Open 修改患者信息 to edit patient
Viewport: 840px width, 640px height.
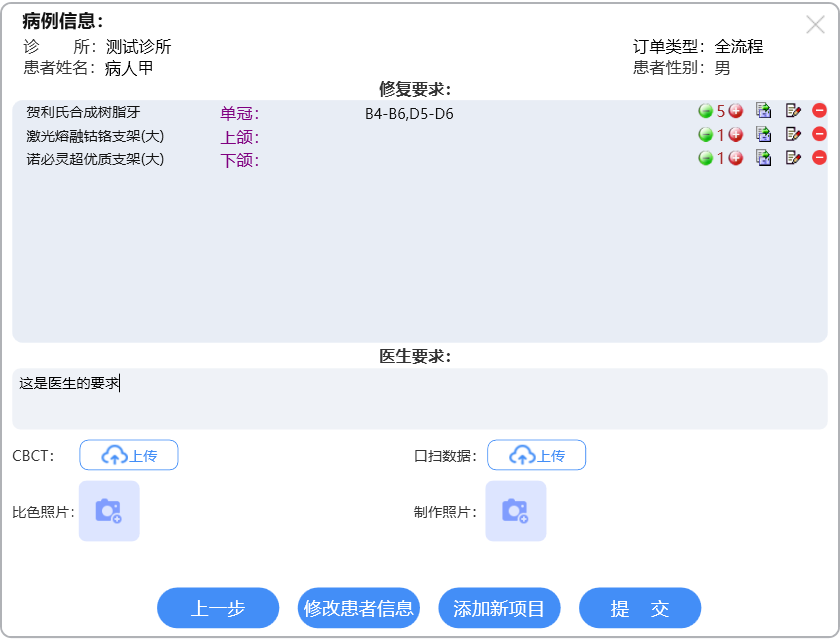(x=359, y=608)
